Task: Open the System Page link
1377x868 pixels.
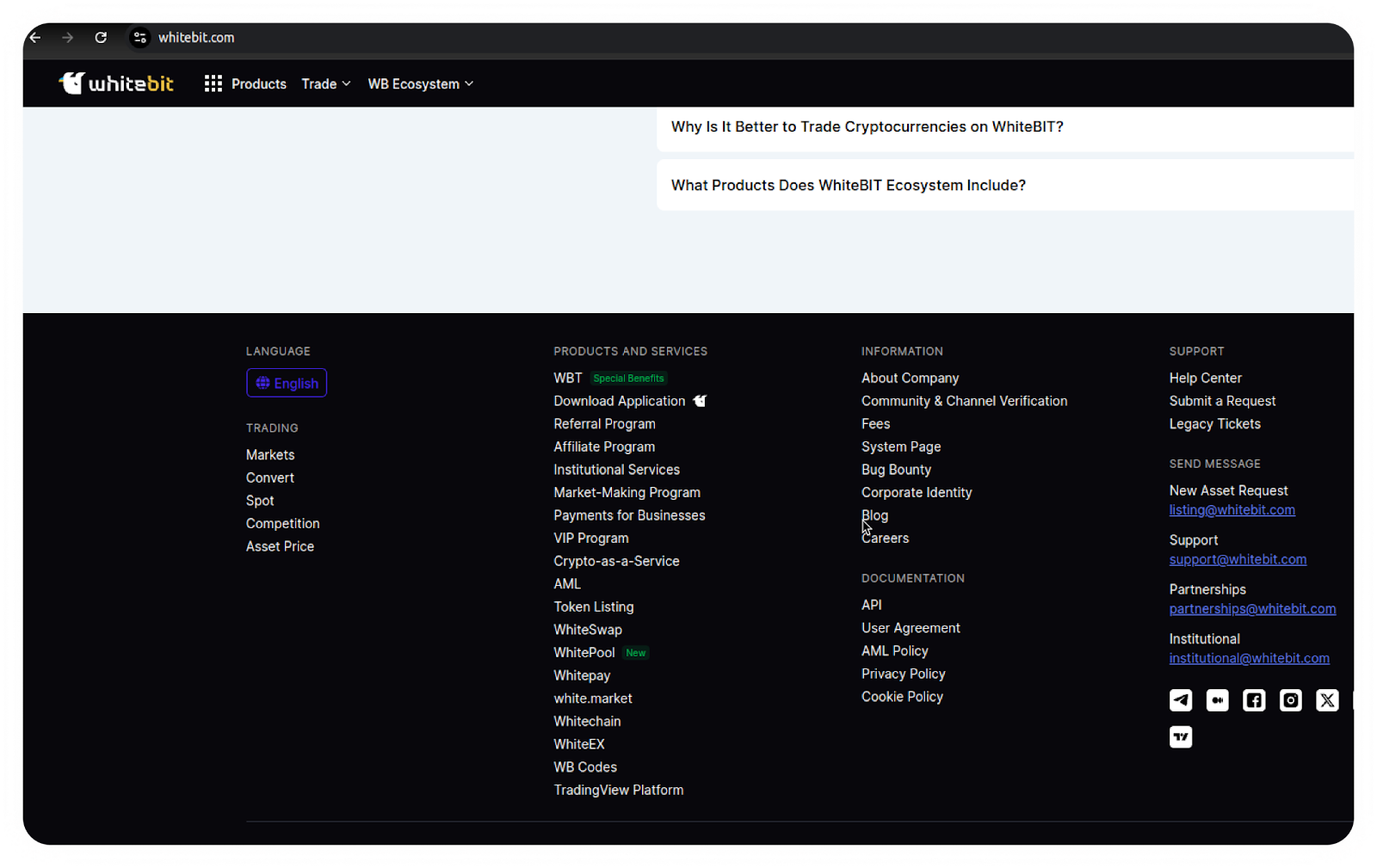Action: [x=901, y=446]
